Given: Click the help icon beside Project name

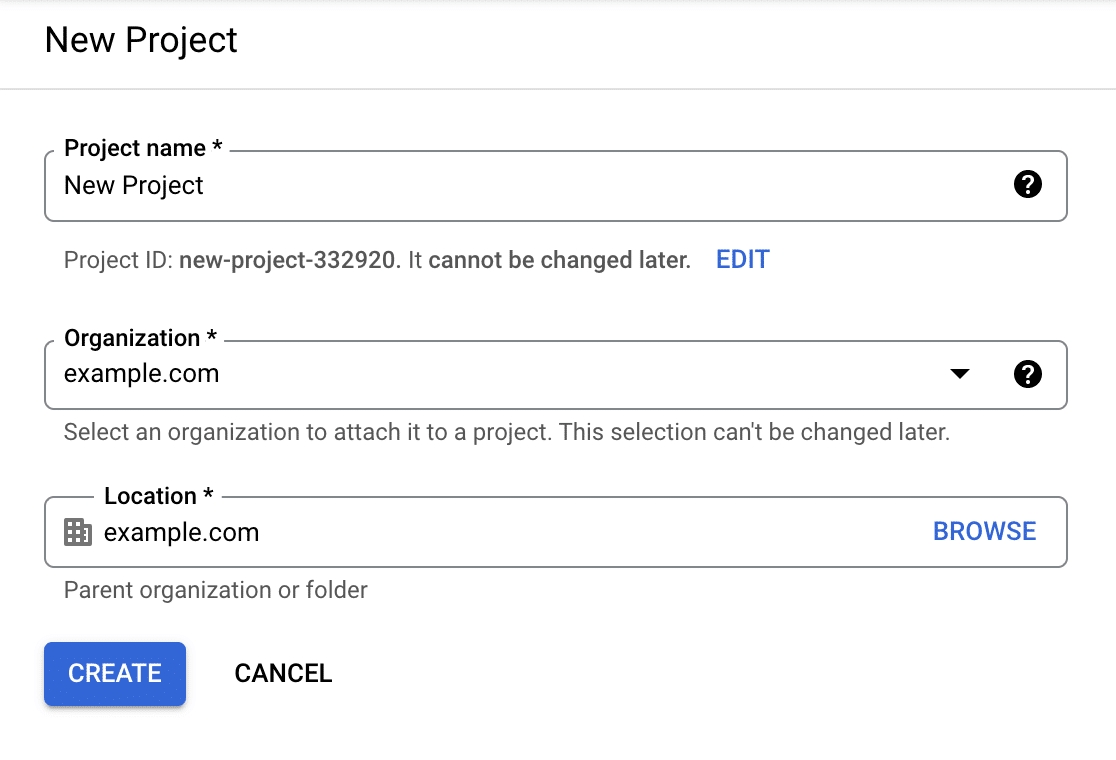Looking at the screenshot, I should click(x=1027, y=185).
